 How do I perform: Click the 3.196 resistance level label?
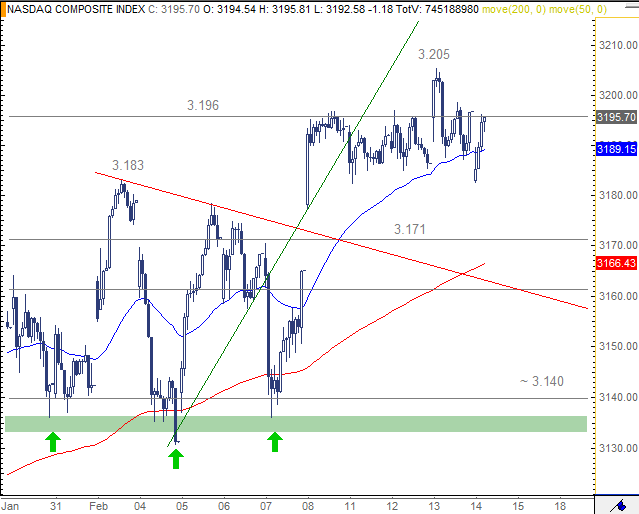[x=203, y=104]
